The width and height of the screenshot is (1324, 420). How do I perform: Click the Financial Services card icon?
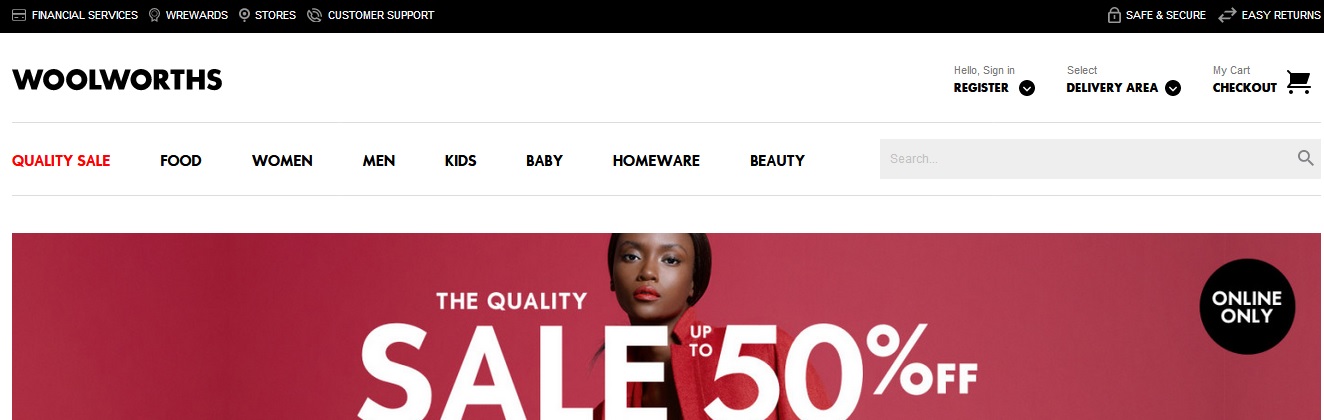click(19, 15)
